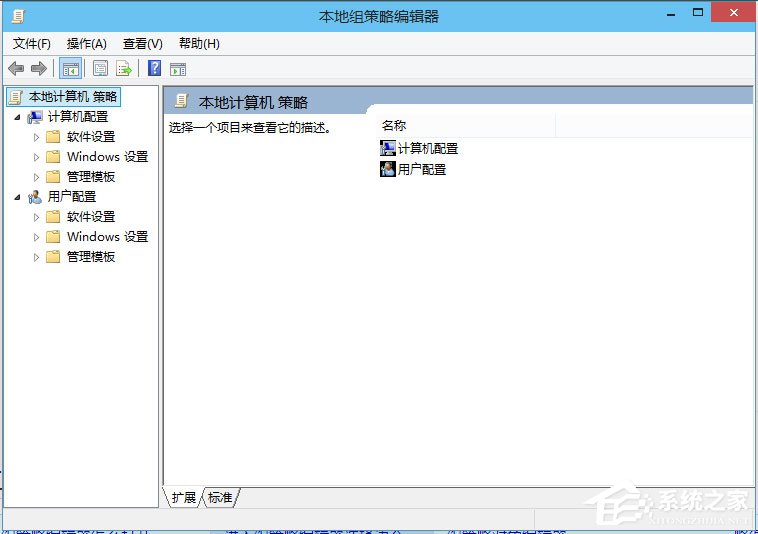Open the 操作(A) menu
Viewport: 758px width, 534px height.
click(x=86, y=44)
